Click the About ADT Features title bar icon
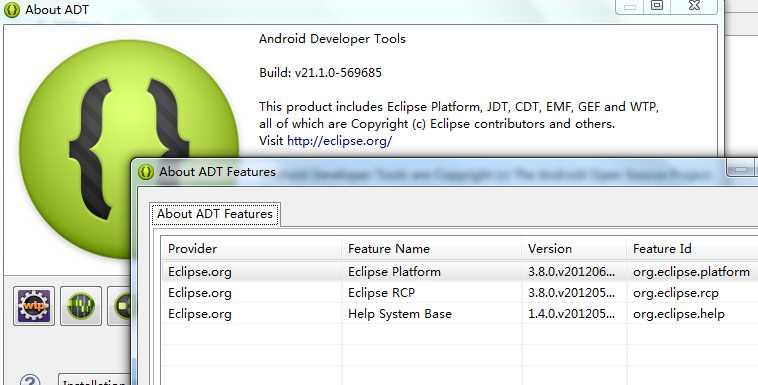Viewport: 758px width, 385px height. 146,172
